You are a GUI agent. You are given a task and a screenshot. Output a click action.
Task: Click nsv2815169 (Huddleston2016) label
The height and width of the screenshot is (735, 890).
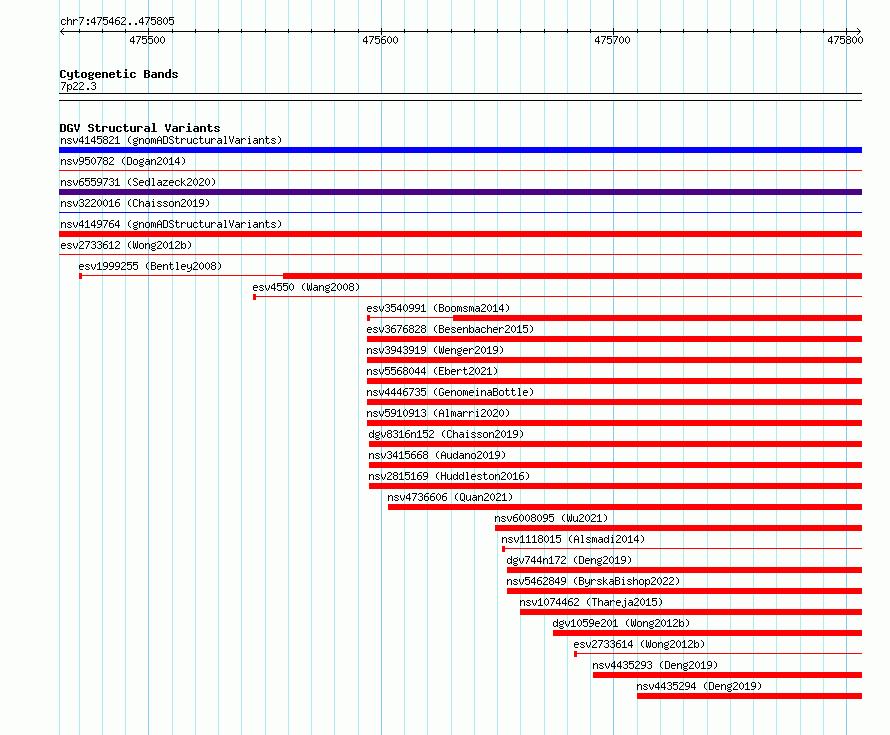[449, 476]
